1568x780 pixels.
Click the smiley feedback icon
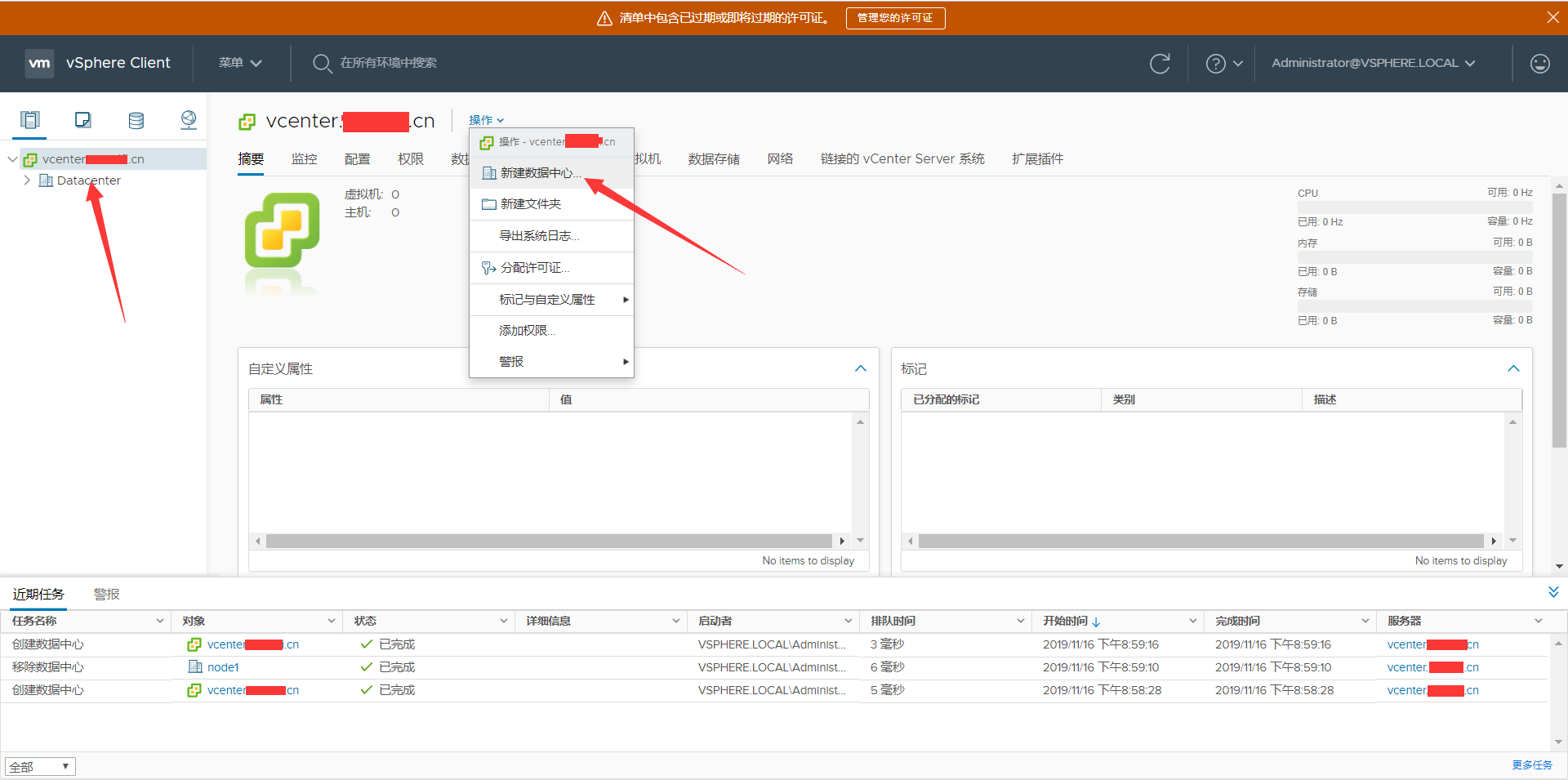(x=1539, y=63)
